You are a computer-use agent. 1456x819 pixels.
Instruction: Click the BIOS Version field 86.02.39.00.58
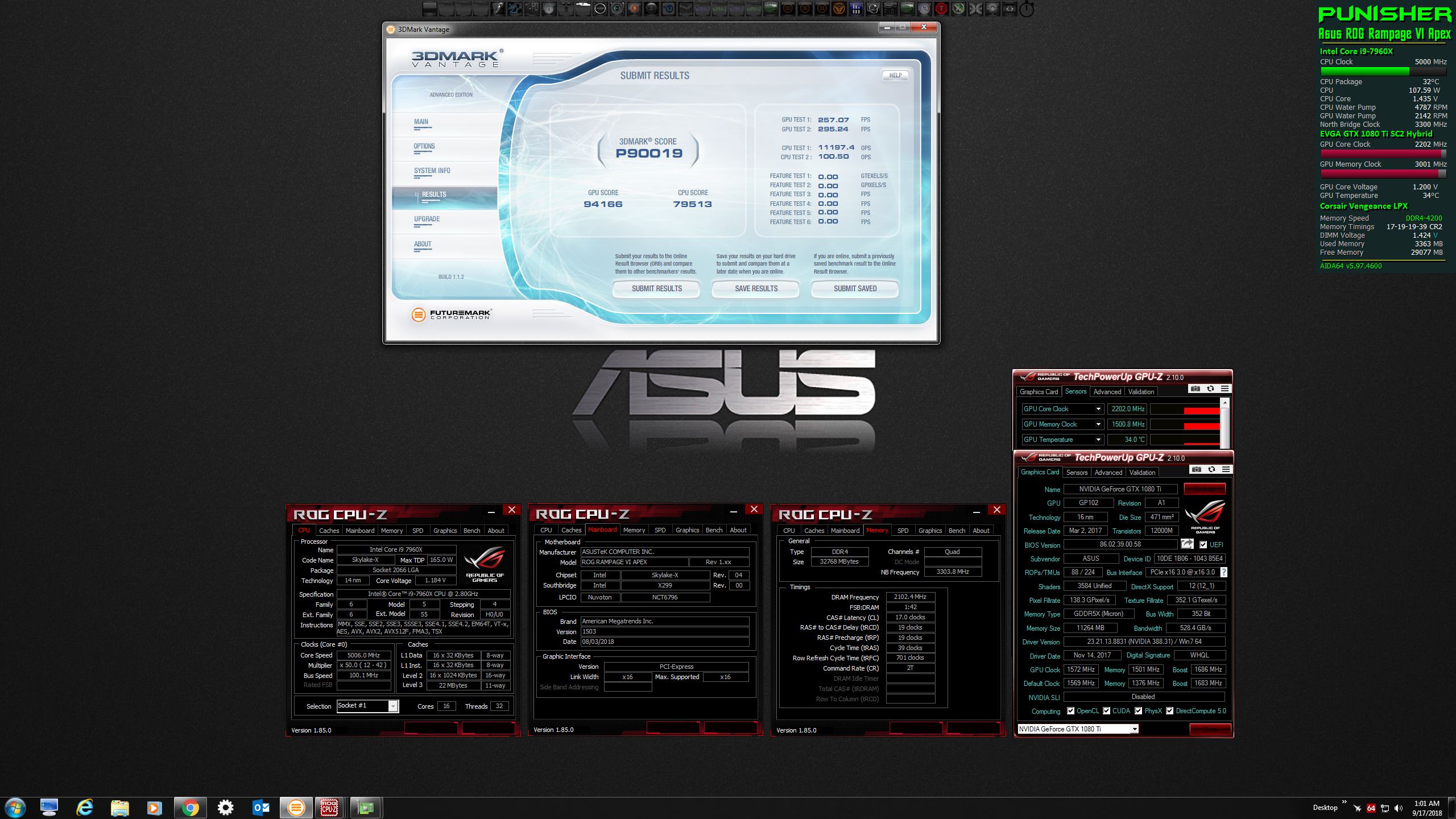pos(1120,544)
